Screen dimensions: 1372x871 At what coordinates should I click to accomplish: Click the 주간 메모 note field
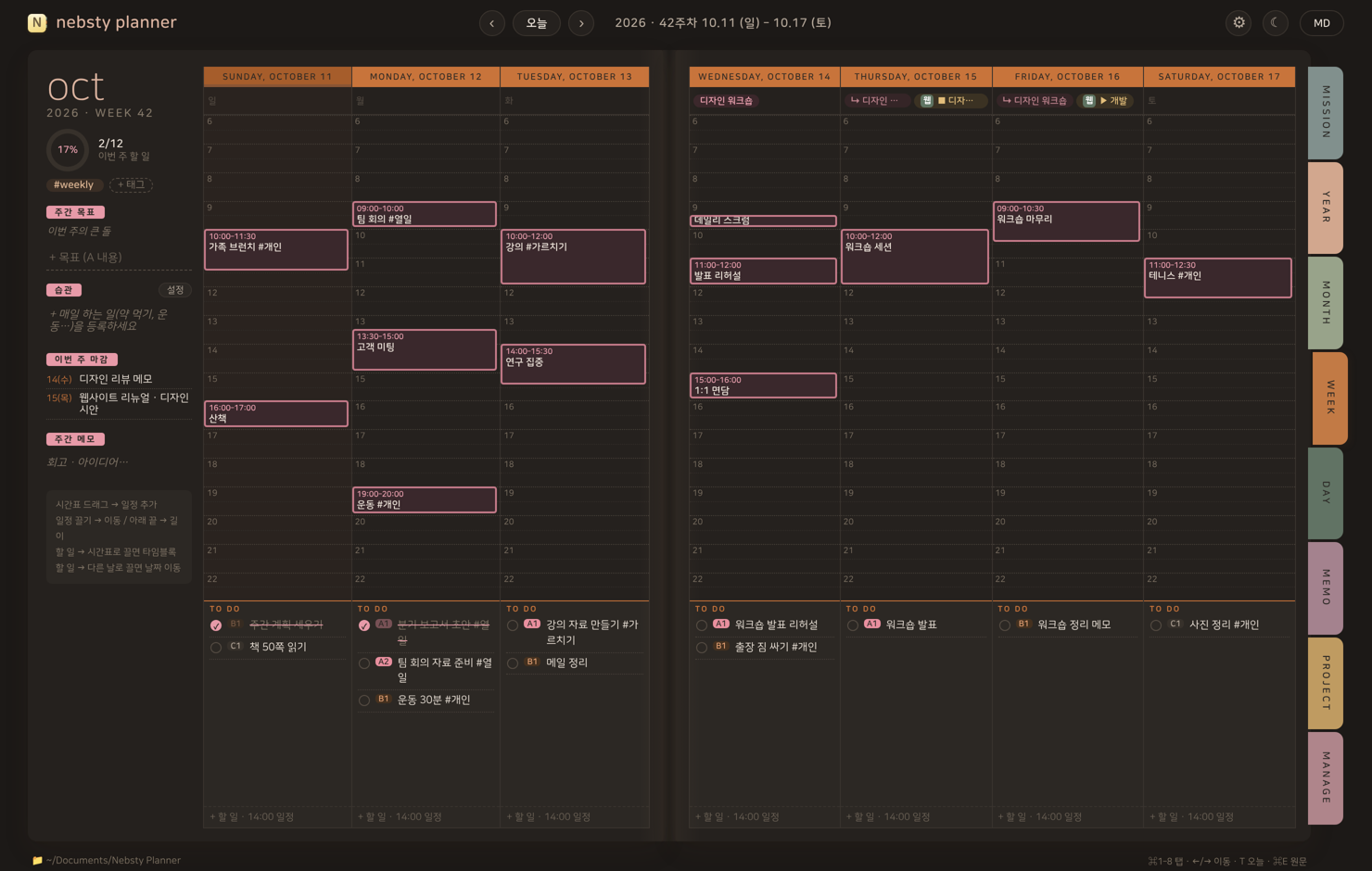click(119, 461)
